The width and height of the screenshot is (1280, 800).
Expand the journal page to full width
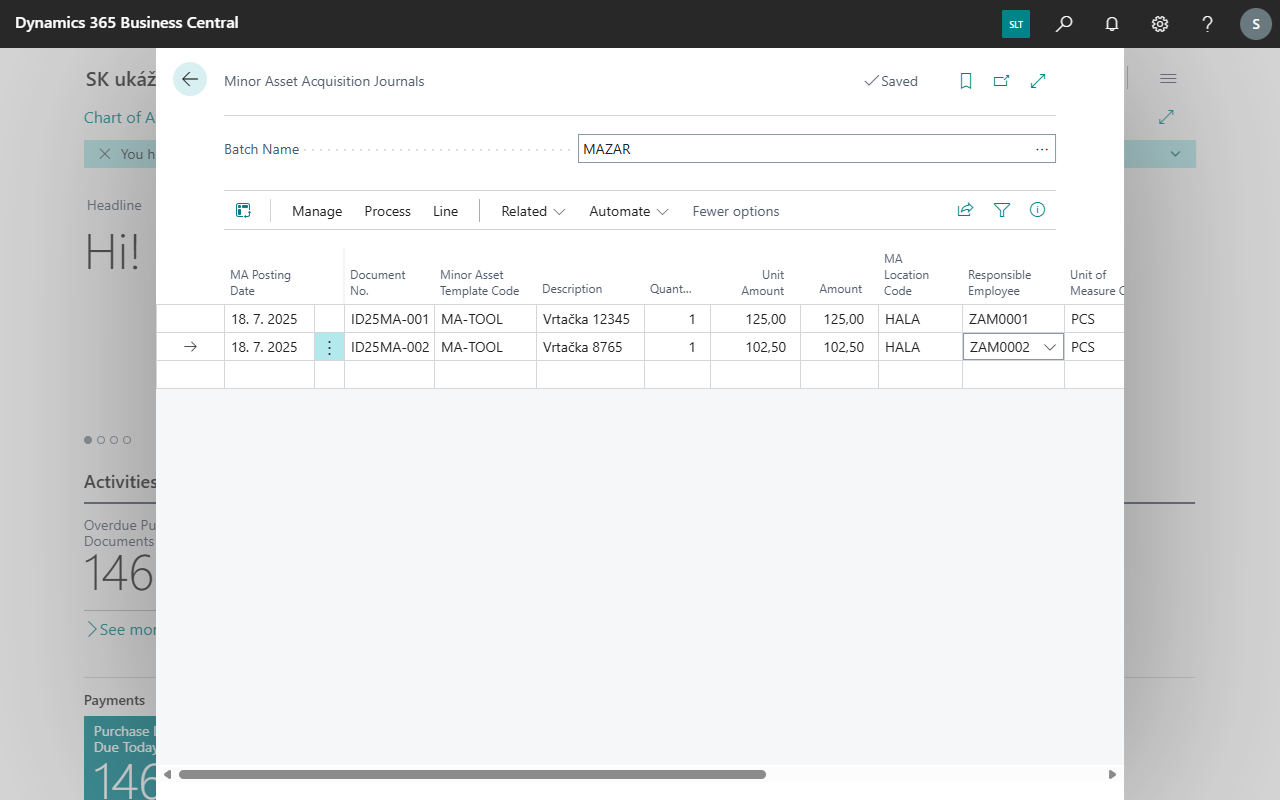1038,81
